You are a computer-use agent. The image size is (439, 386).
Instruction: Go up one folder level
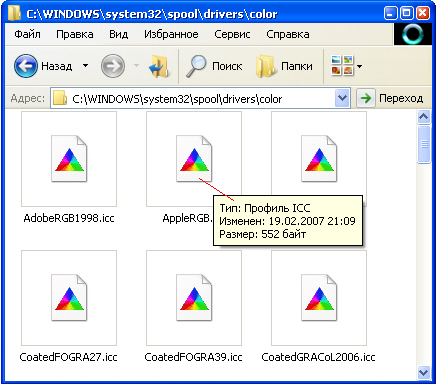point(159,67)
